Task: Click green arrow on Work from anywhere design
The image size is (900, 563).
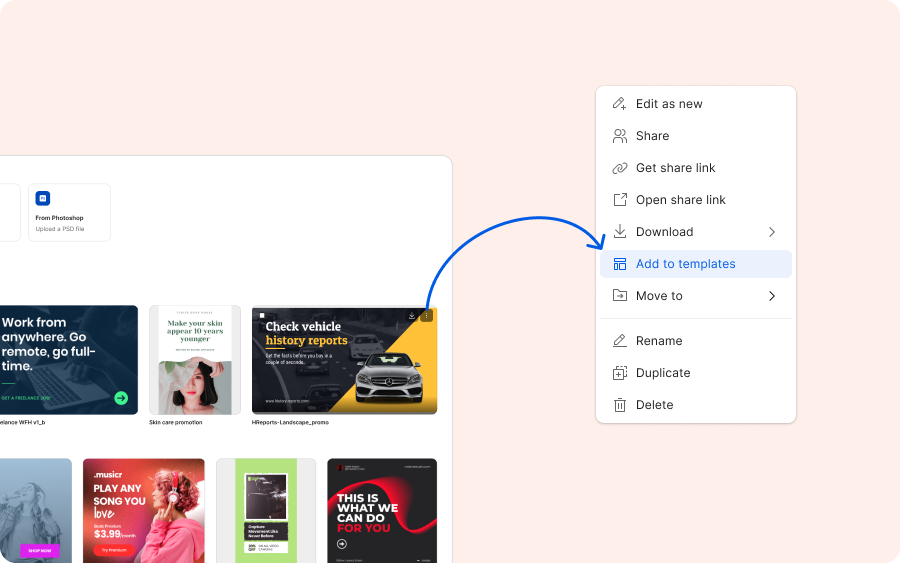Action: click(x=121, y=398)
